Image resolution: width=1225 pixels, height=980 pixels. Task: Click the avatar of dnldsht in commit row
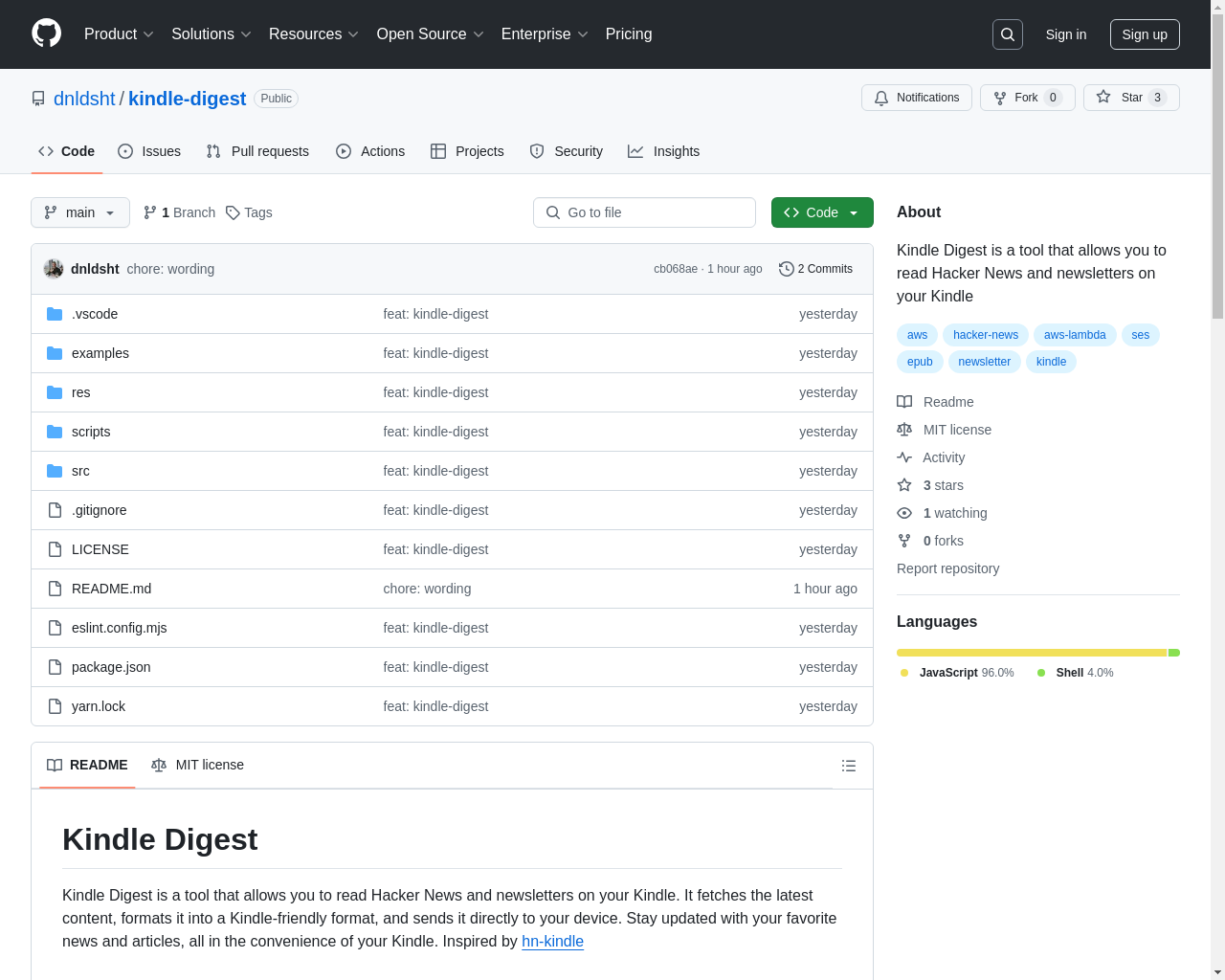tap(54, 269)
